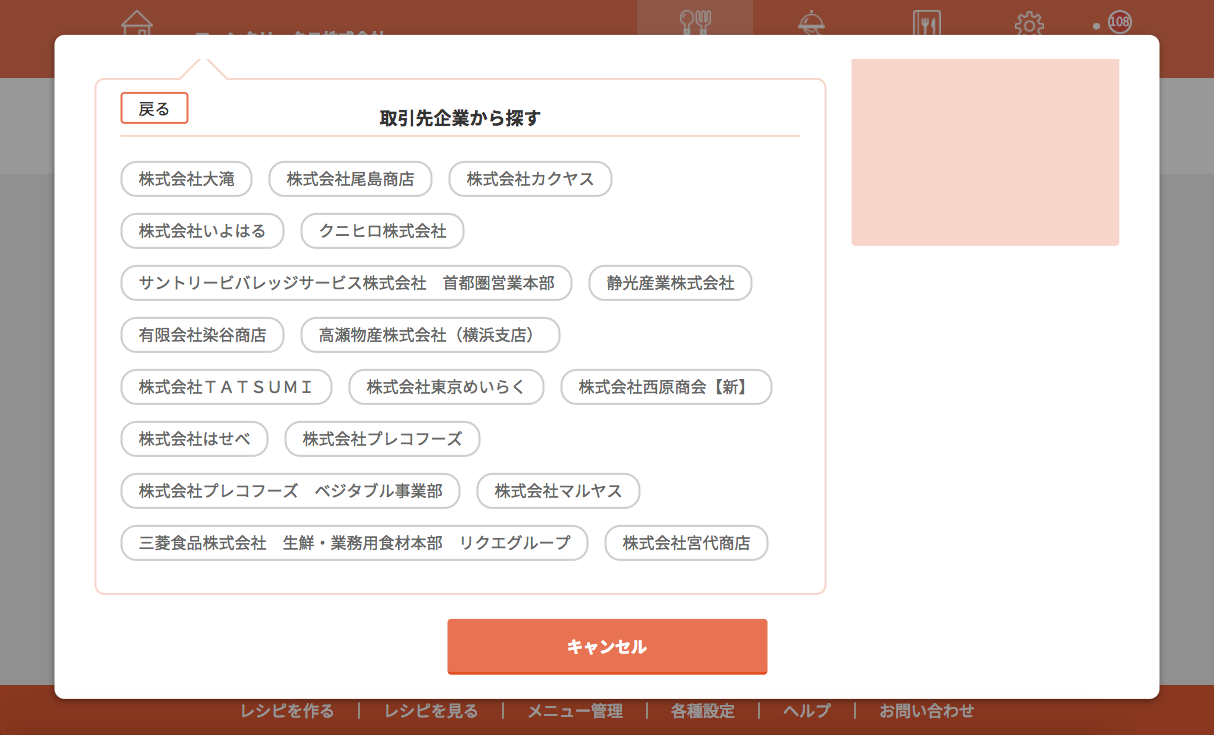Open お問い合わせ footer link
Viewport: 1214px width, 735px height.
point(927,711)
